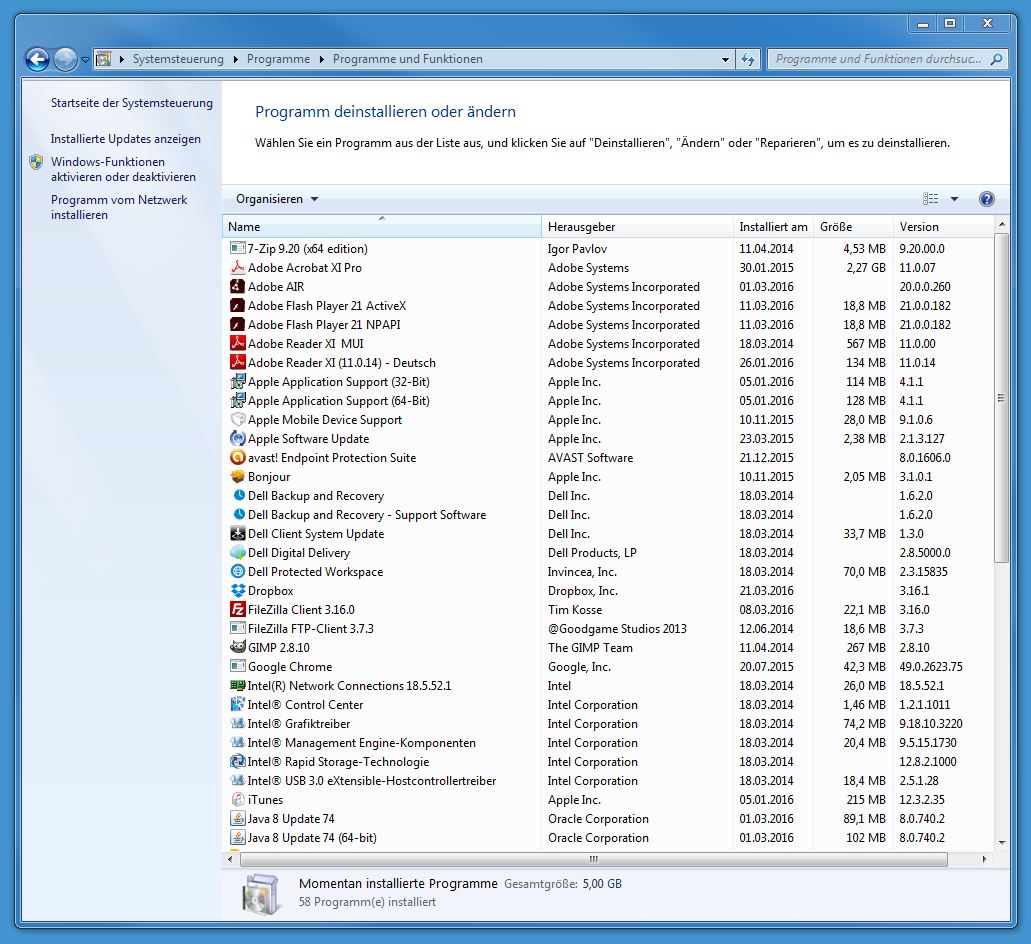
Task: Click the iTunes icon
Action: coord(237,800)
